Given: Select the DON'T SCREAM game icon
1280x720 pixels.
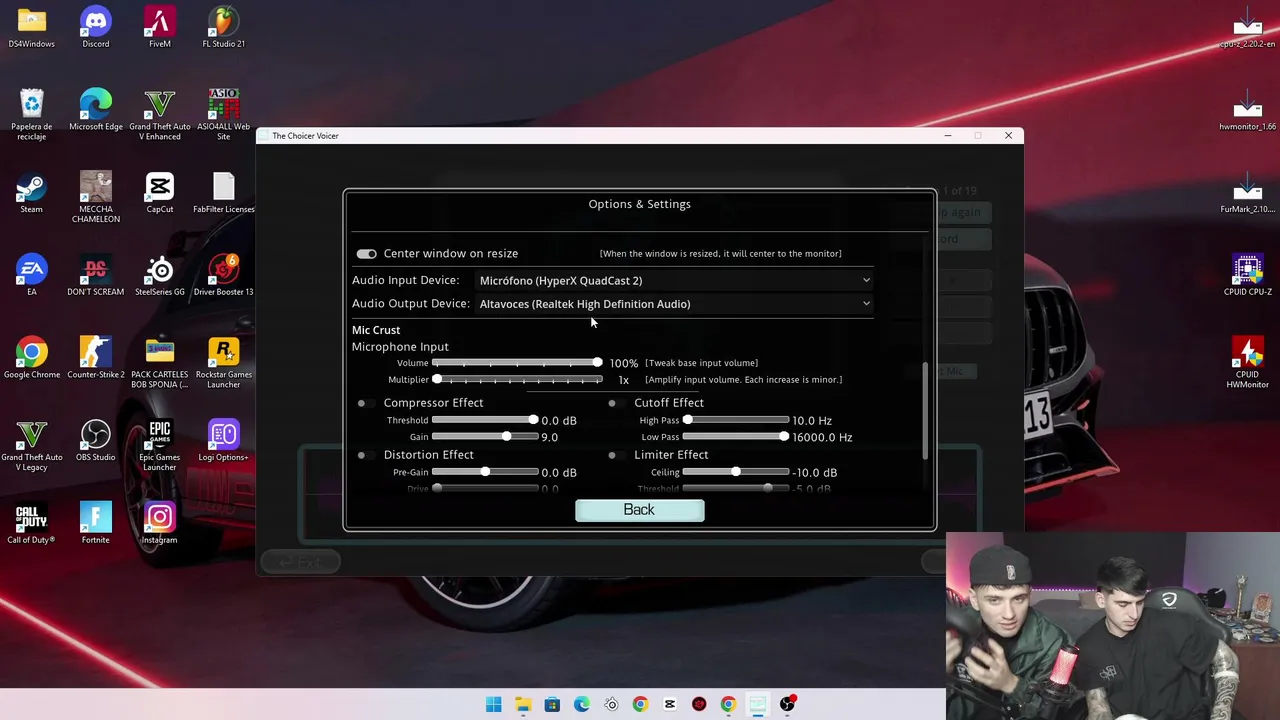Looking at the screenshot, I should pyautogui.click(x=96, y=276).
